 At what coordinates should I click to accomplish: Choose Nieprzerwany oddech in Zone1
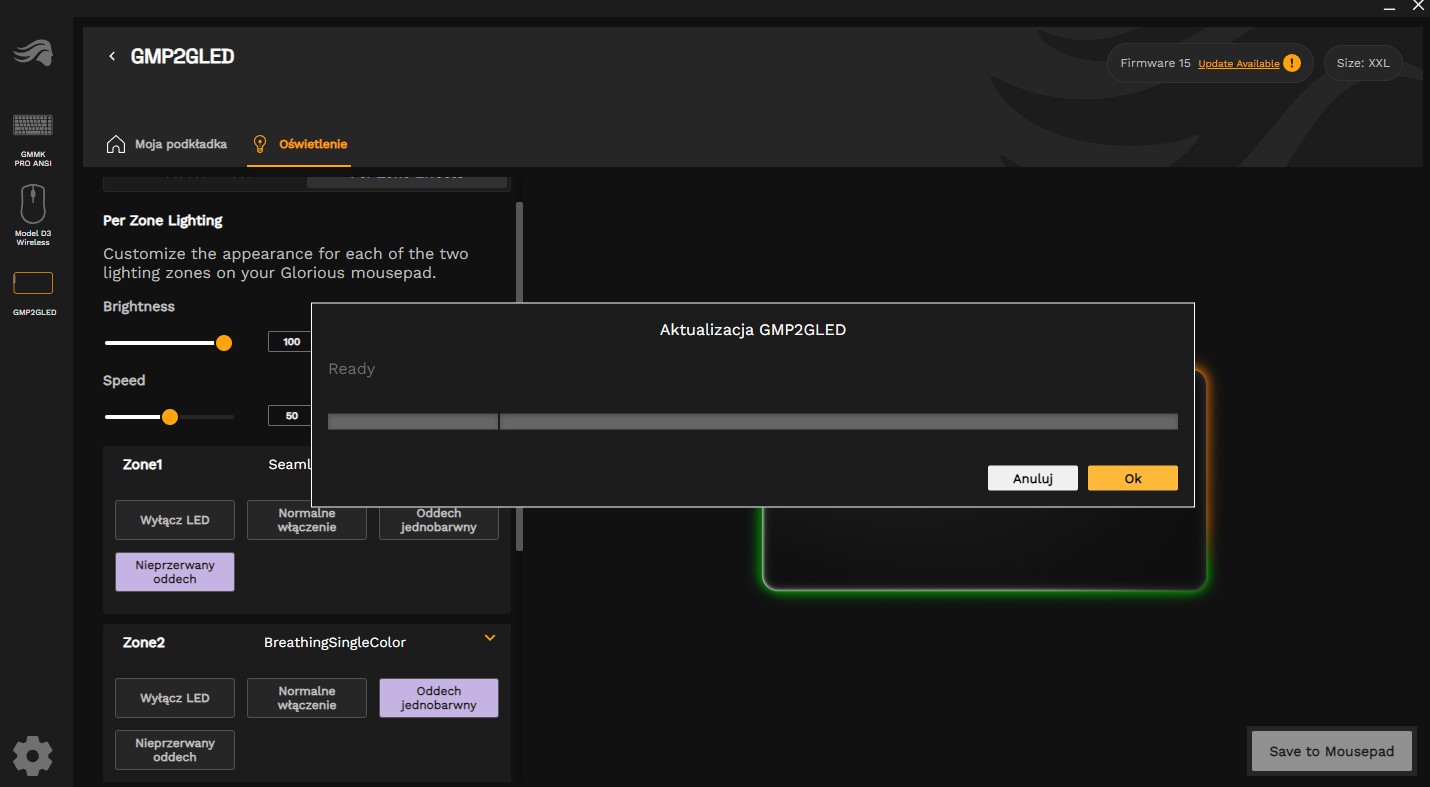175,572
